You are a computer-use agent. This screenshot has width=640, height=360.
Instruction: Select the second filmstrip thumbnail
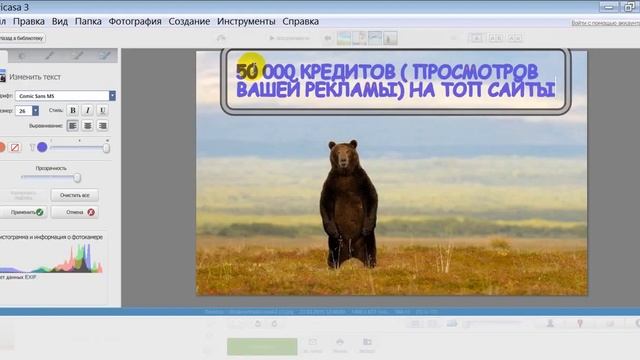coord(359,38)
